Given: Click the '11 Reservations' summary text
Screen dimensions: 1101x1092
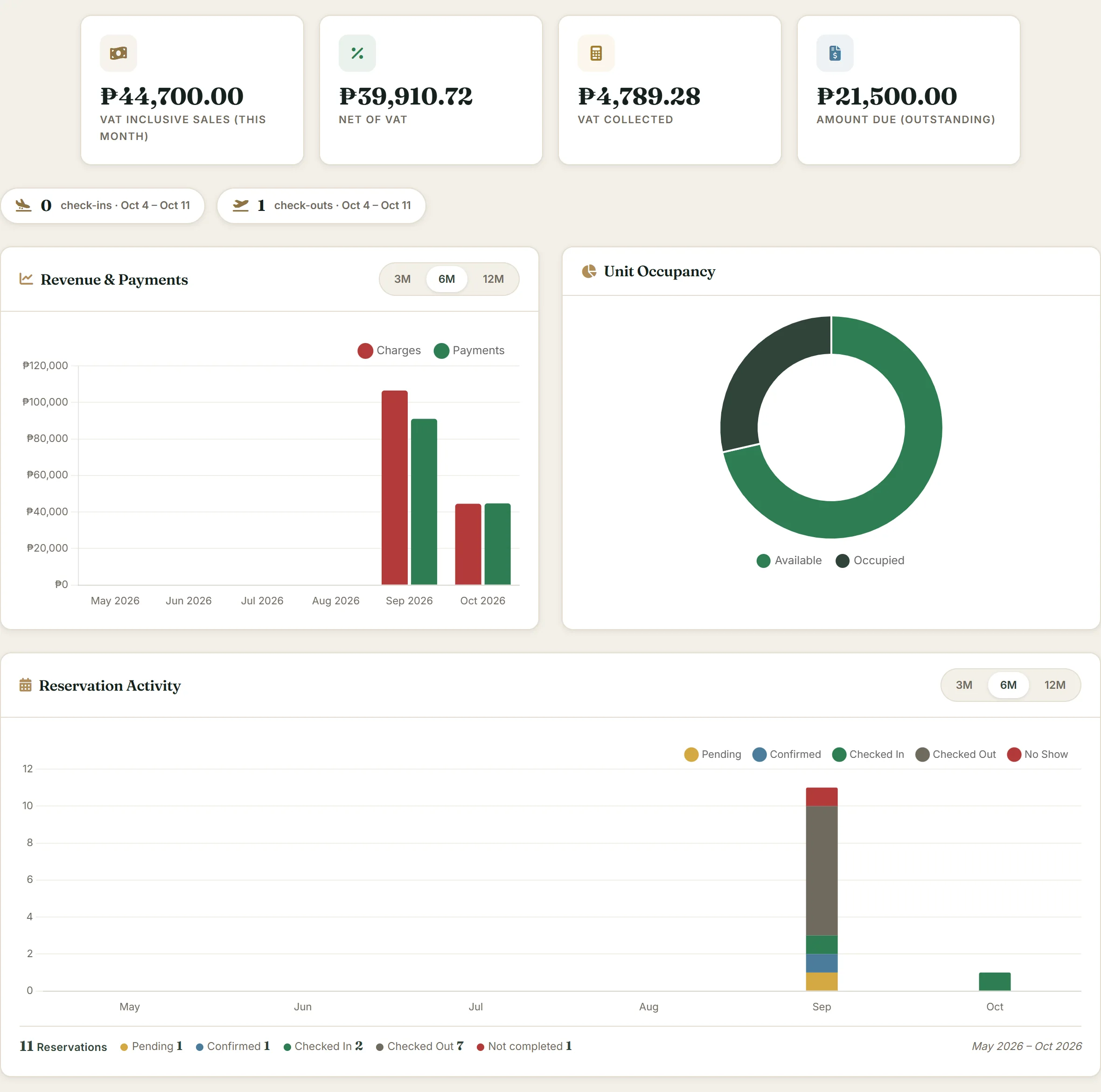Looking at the screenshot, I should pyautogui.click(x=63, y=1046).
